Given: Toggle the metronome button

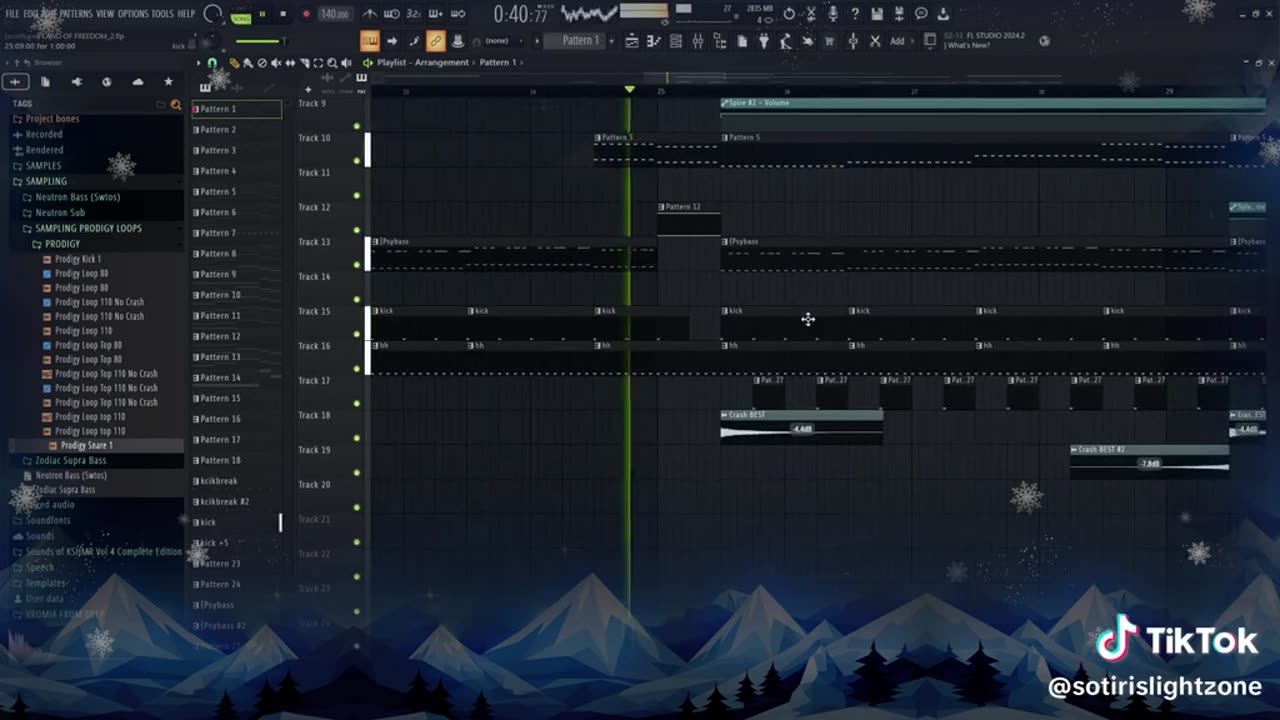Looking at the screenshot, I should pyautogui.click(x=369, y=14).
